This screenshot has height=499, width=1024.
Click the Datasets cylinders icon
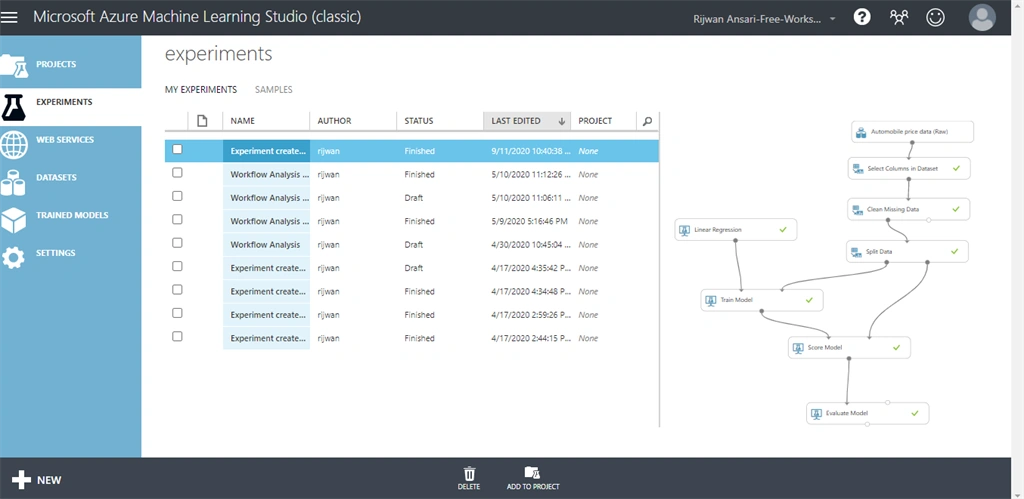[13, 183]
